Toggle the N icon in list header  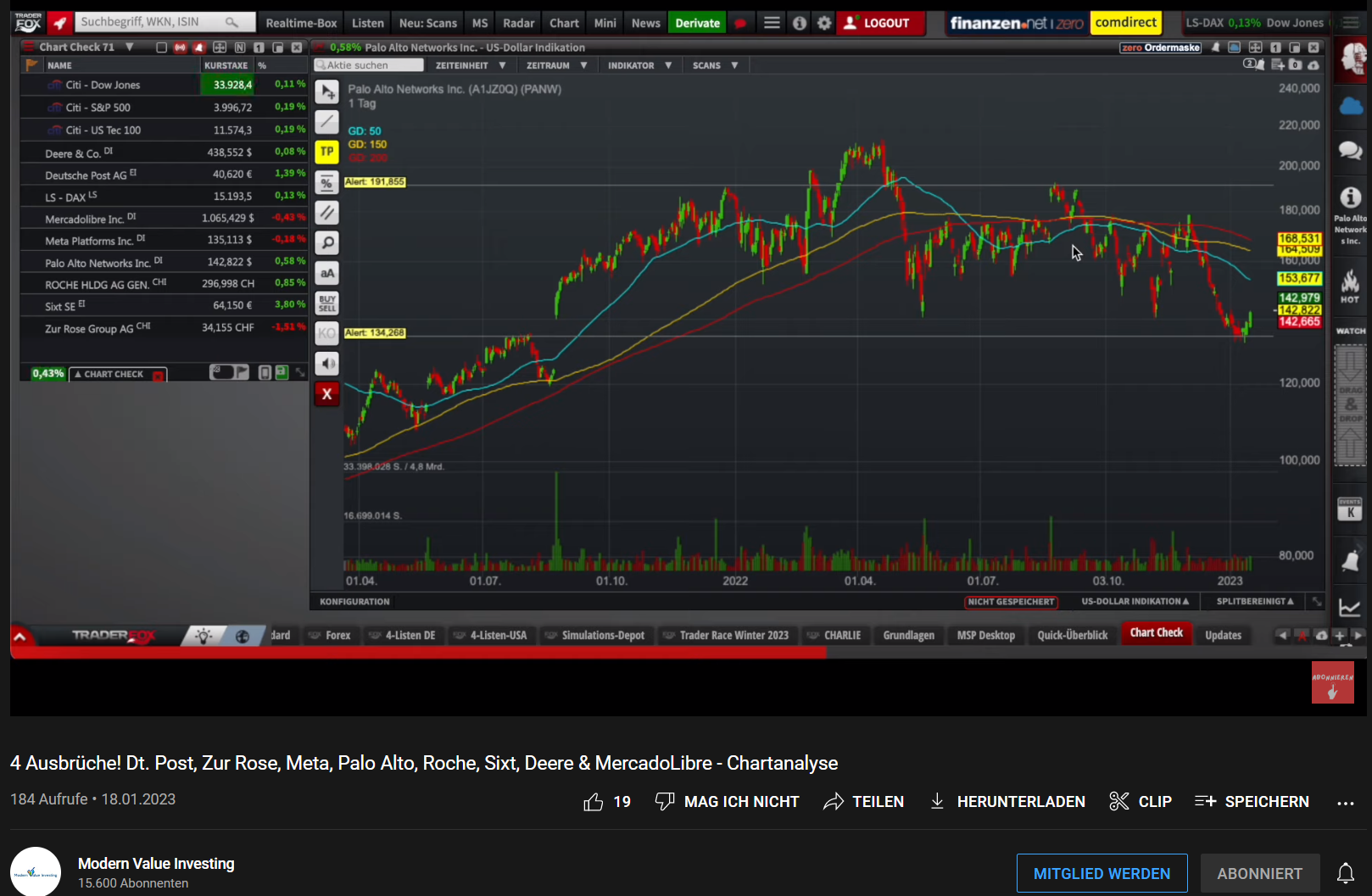[x=240, y=47]
